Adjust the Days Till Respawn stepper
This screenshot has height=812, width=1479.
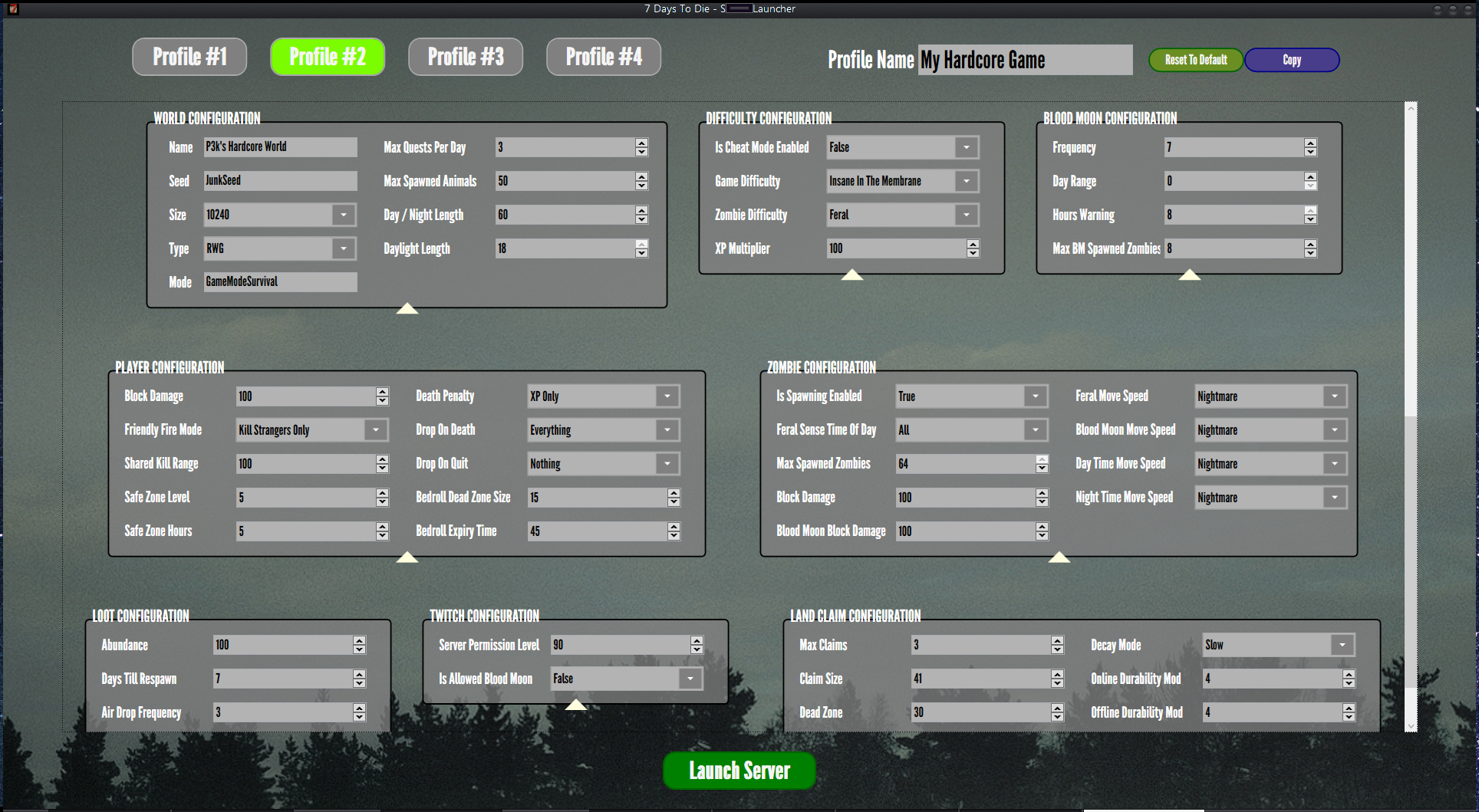coord(360,679)
